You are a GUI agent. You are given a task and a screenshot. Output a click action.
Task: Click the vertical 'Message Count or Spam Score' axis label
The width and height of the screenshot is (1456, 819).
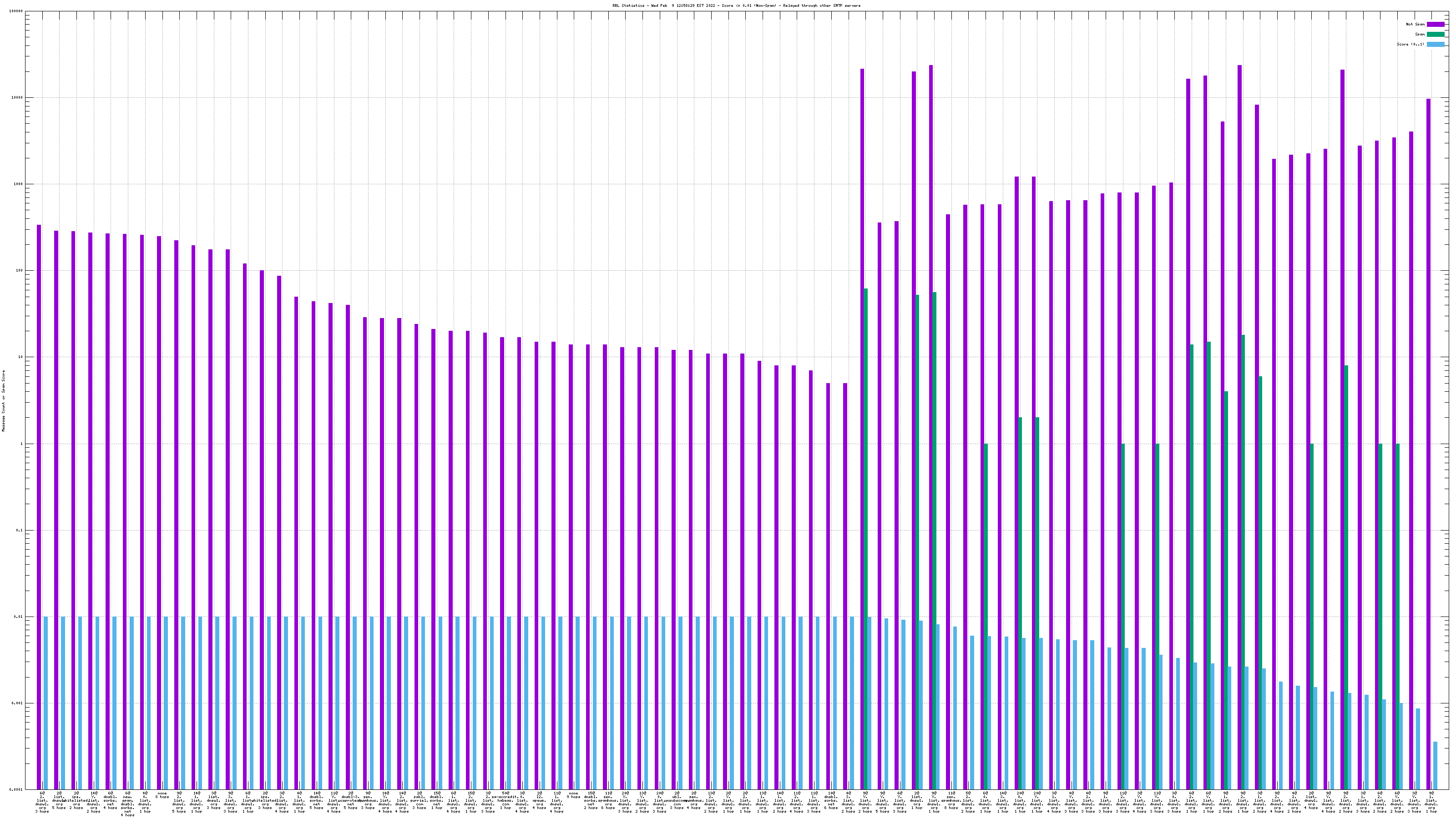pos(3,401)
